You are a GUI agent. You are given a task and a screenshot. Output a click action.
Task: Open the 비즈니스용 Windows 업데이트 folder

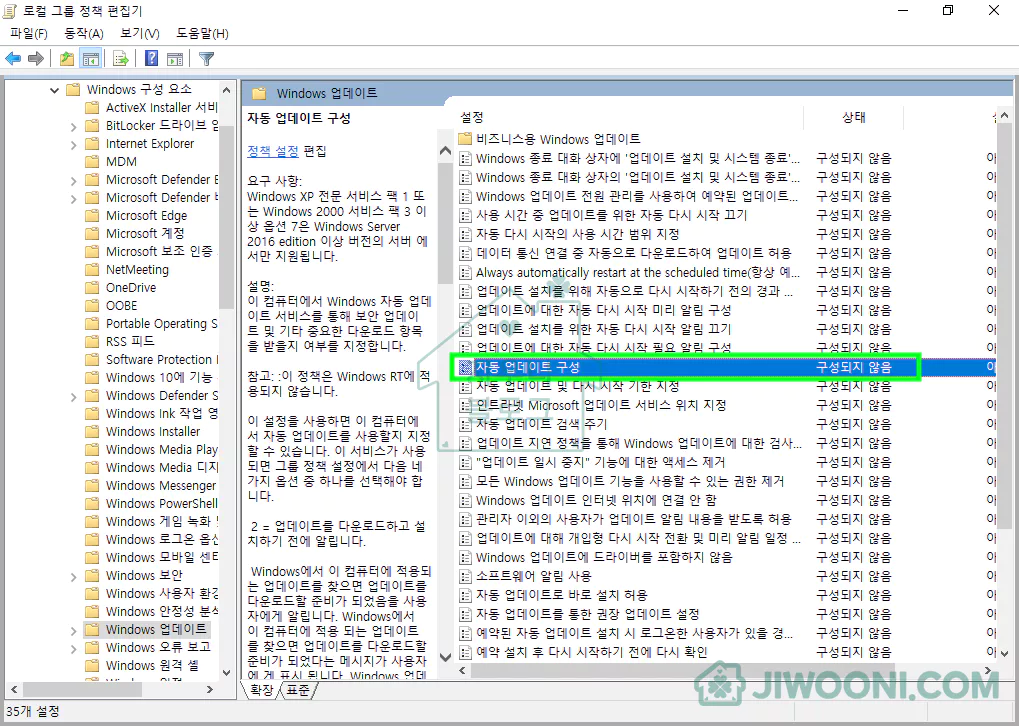pyautogui.click(x=550, y=138)
